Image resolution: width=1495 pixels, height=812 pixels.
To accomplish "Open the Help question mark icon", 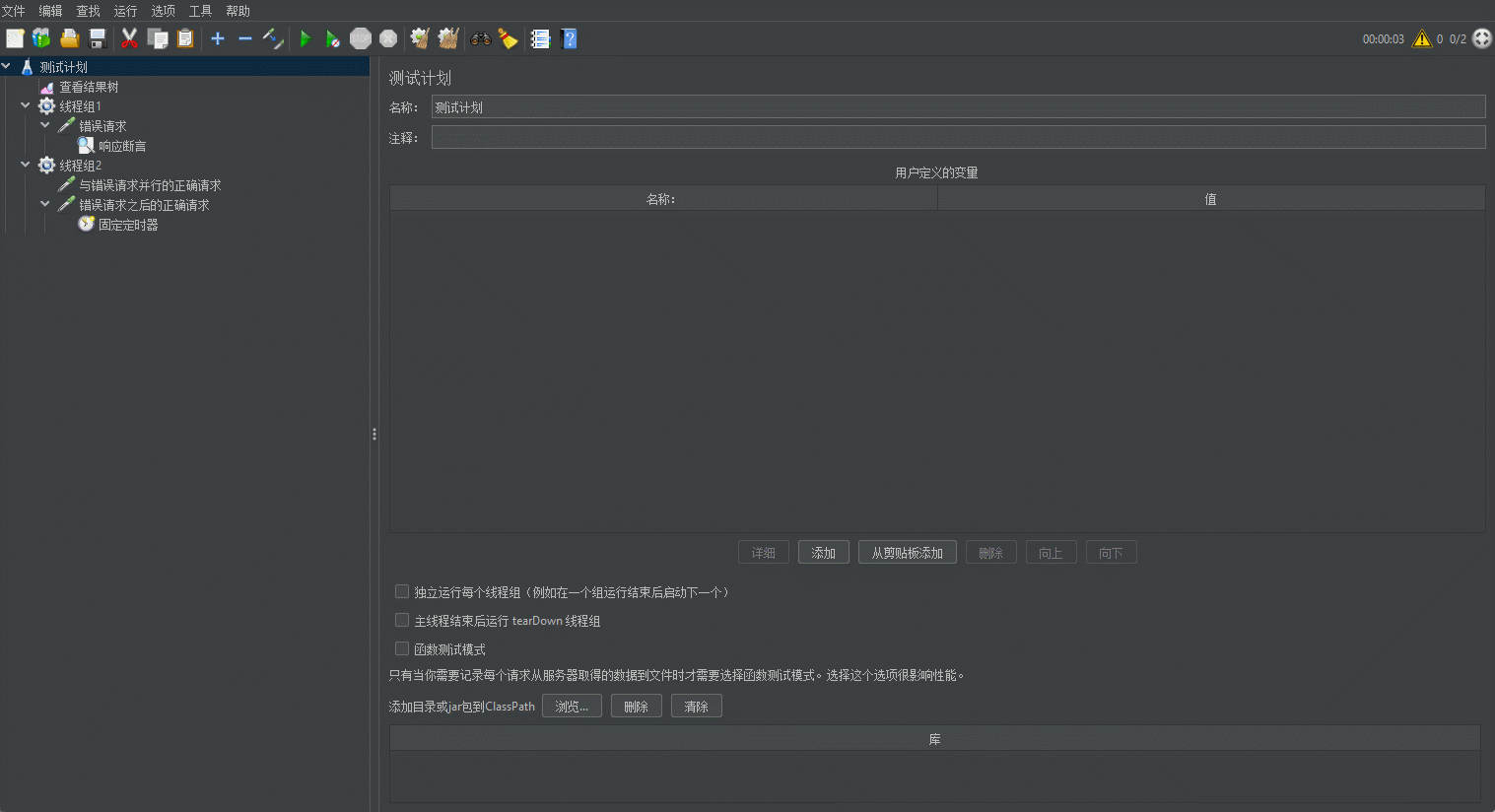I will point(569,39).
